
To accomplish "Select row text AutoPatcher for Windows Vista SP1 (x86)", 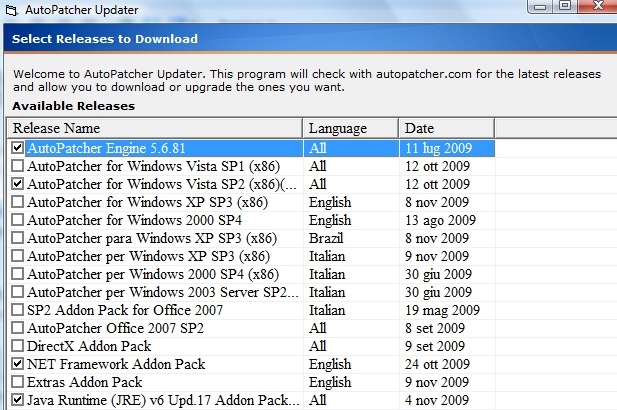I will pyautogui.click(x=153, y=166).
